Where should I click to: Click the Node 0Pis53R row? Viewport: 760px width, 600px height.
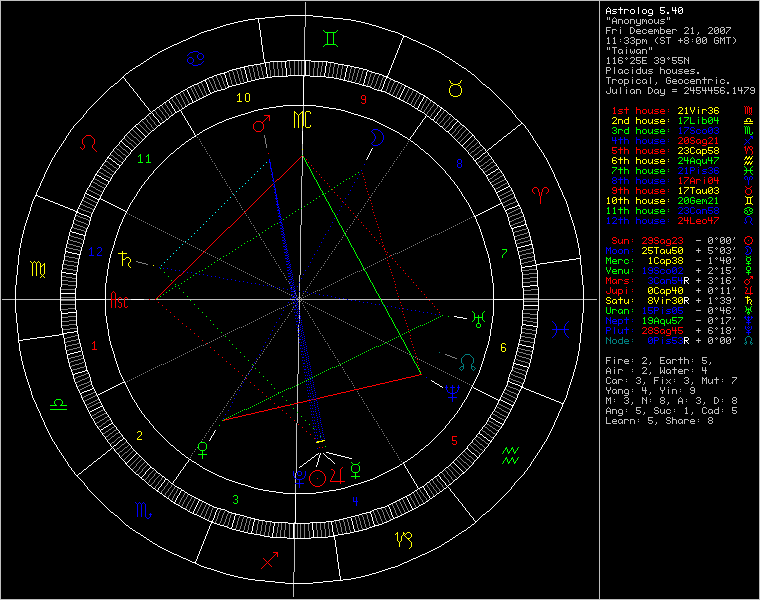[680, 341]
